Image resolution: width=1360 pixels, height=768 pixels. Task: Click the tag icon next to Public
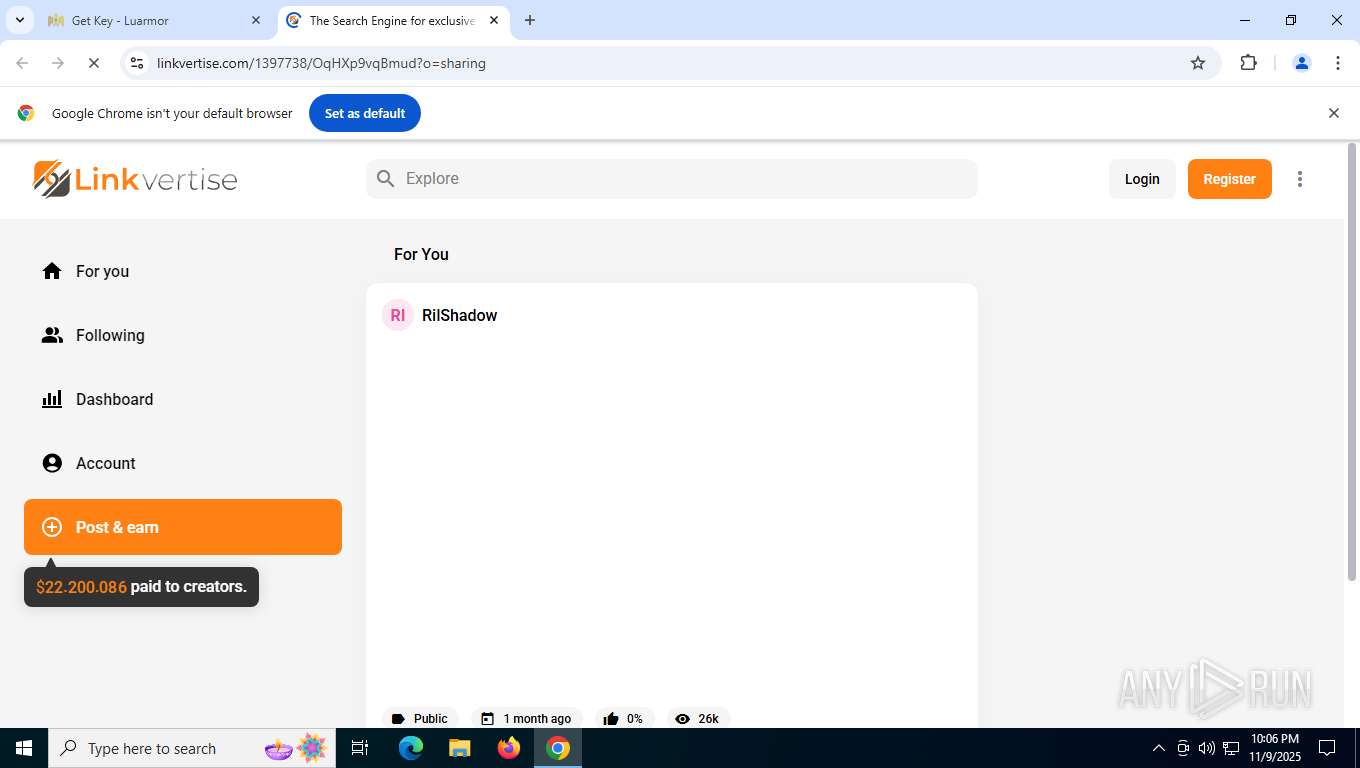click(x=398, y=719)
